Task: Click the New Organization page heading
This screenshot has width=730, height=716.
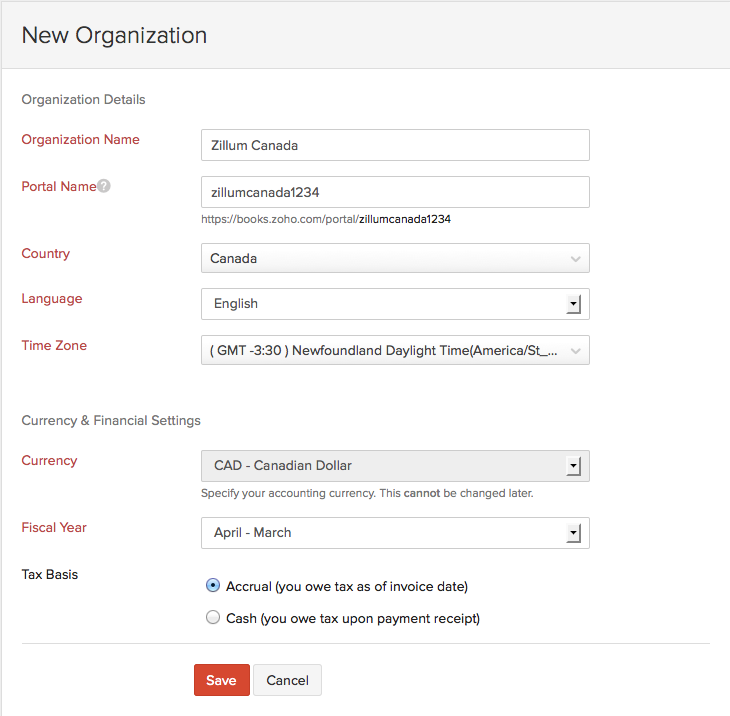Action: pos(114,35)
